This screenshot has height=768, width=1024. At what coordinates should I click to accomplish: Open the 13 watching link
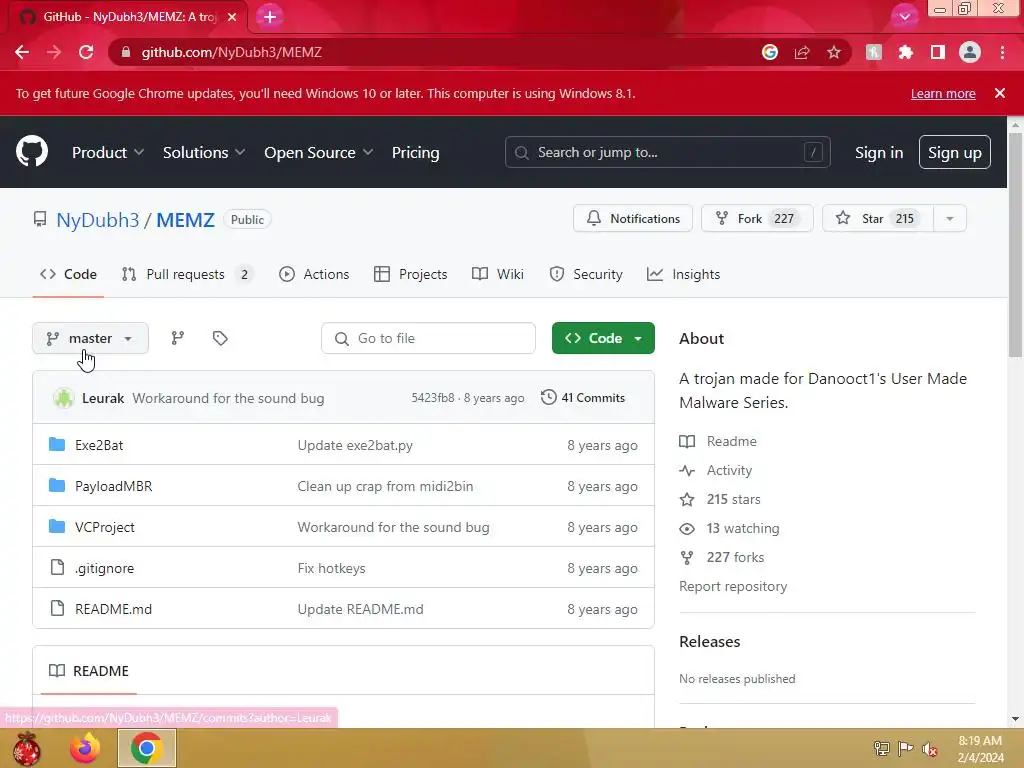[x=743, y=528]
